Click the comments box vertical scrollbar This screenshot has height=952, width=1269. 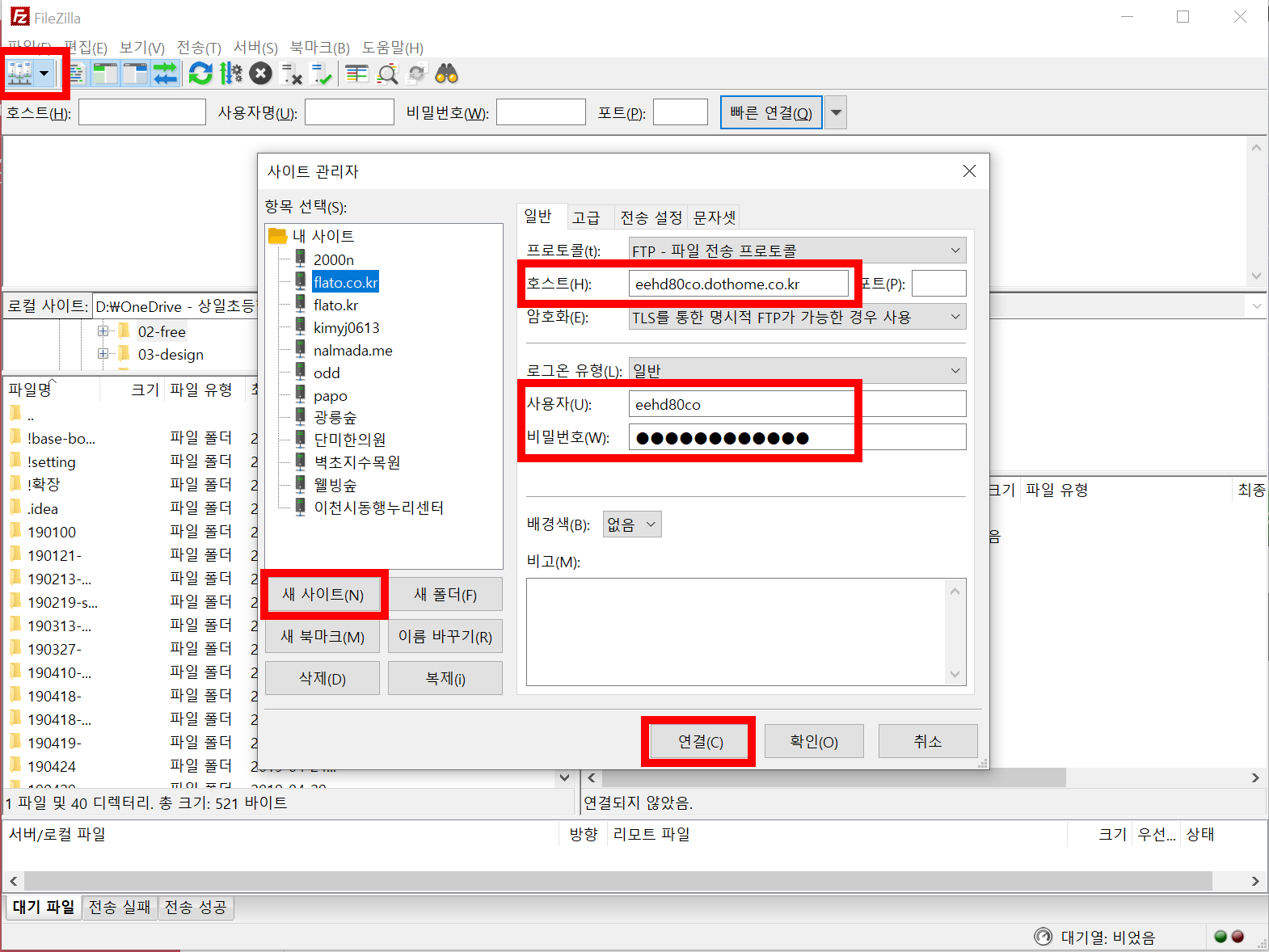click(x=955, y=632)
